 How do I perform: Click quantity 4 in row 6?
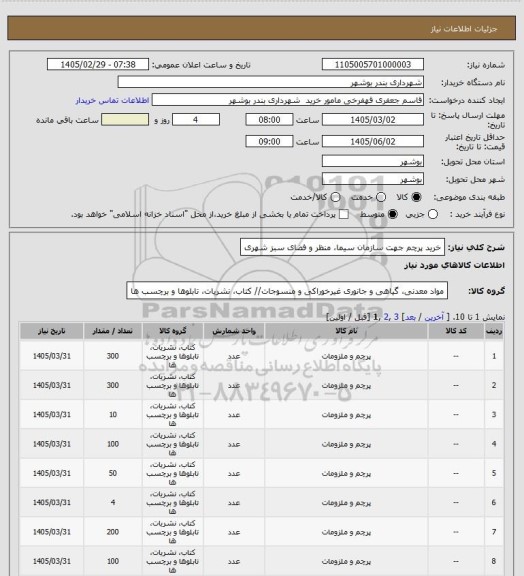[113, 502]
